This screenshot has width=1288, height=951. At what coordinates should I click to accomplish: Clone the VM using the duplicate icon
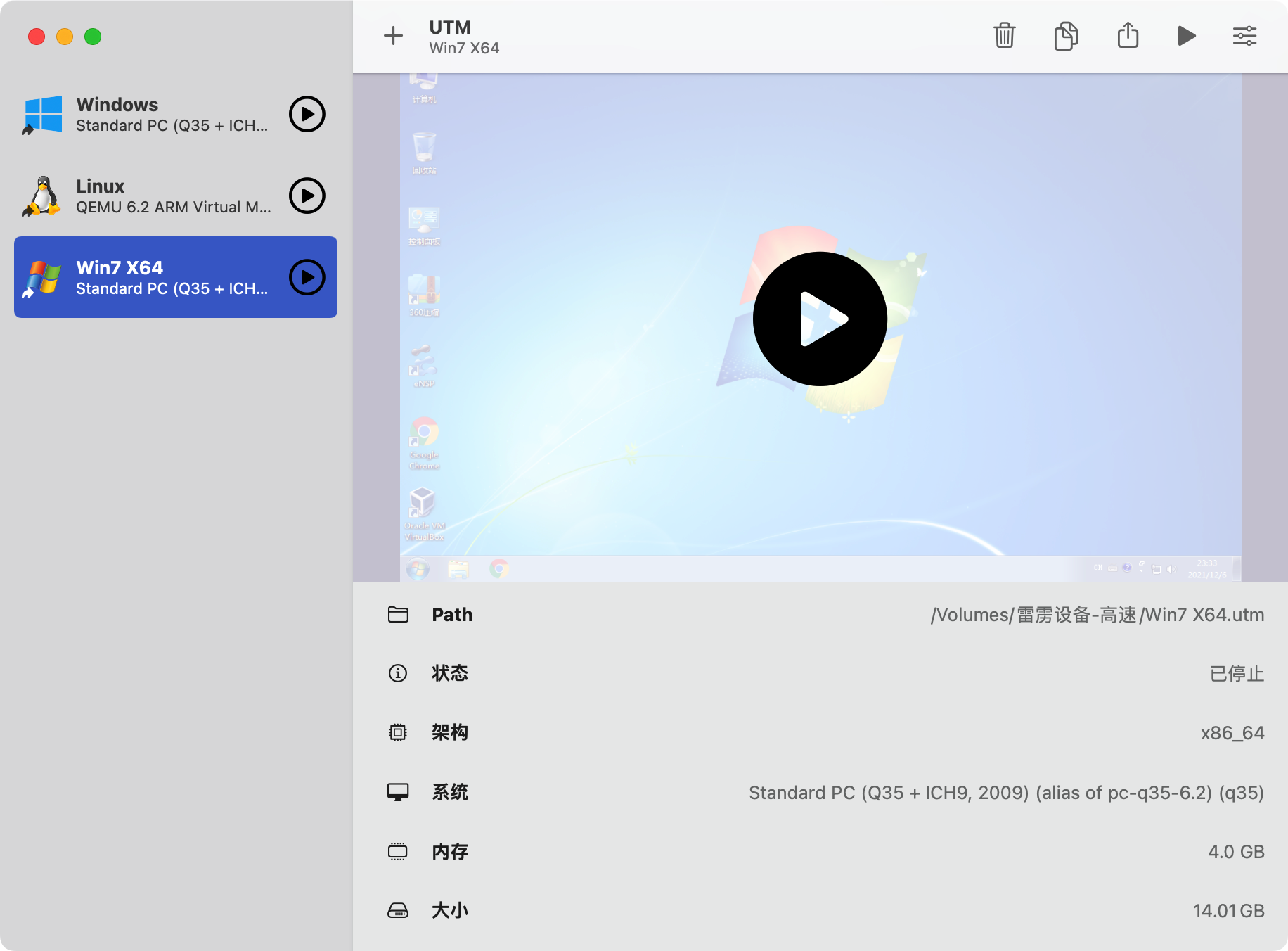1066,36
